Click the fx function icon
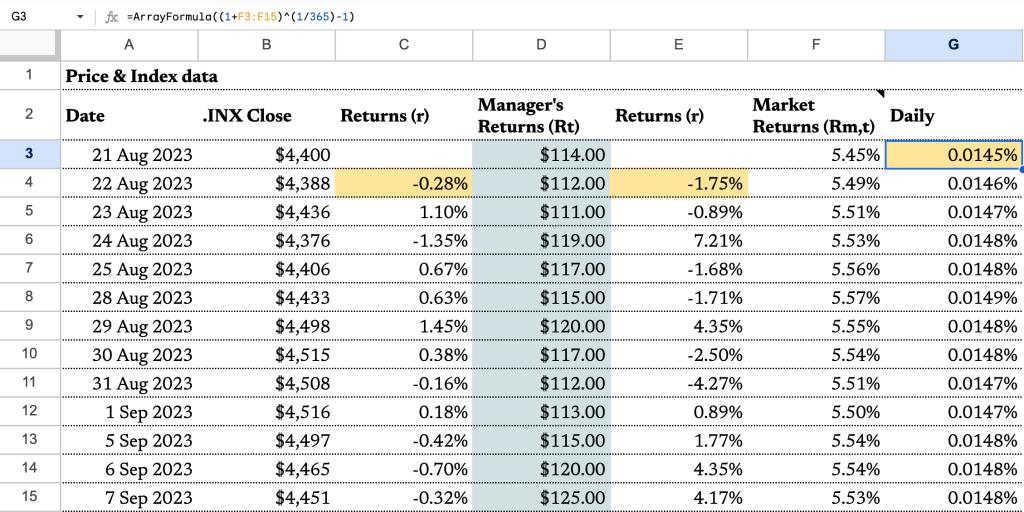 pyautogui.click(x=112, y=17)
